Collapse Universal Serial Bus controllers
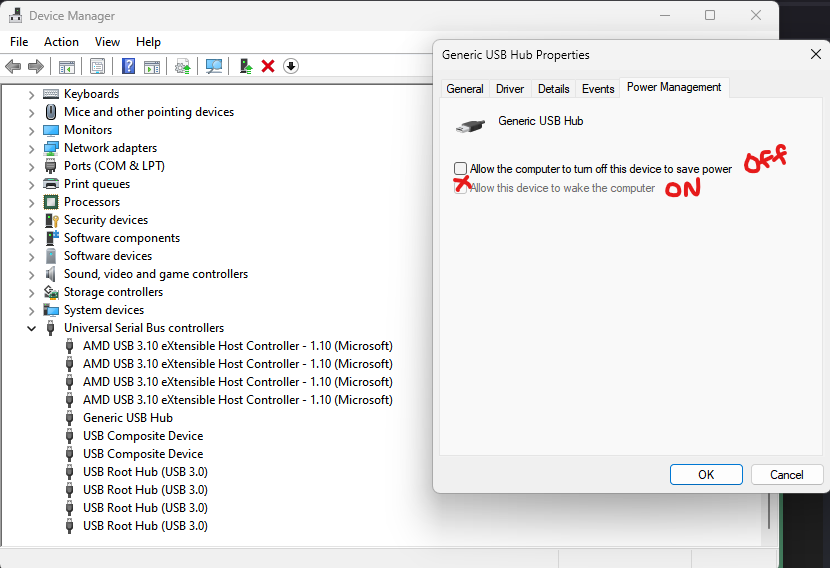 click(x=31, y=329)
